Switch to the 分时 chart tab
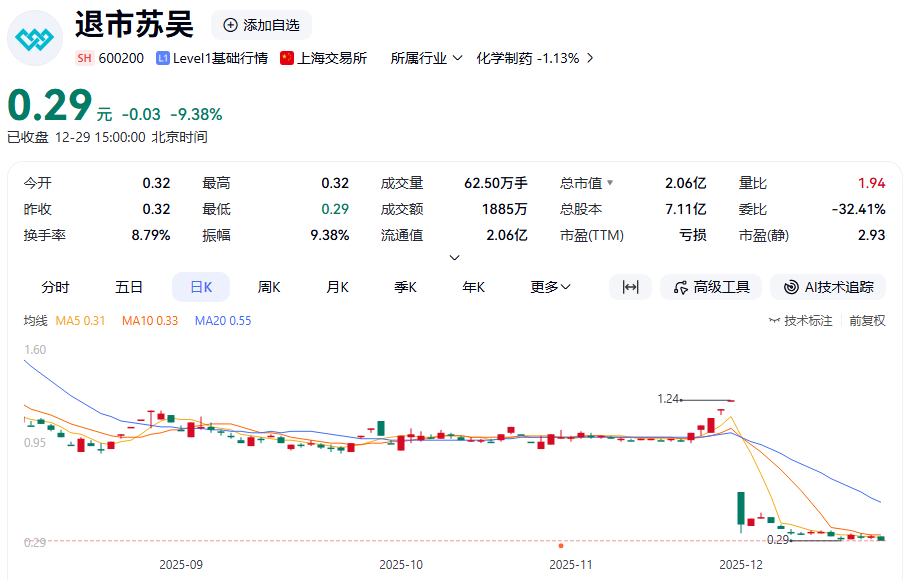 (x=56, y=287)
